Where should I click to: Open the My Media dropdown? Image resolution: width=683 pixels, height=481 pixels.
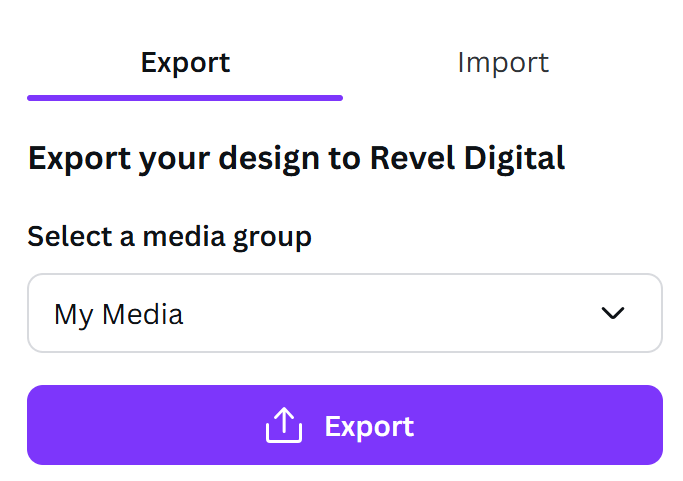(345, 313)
